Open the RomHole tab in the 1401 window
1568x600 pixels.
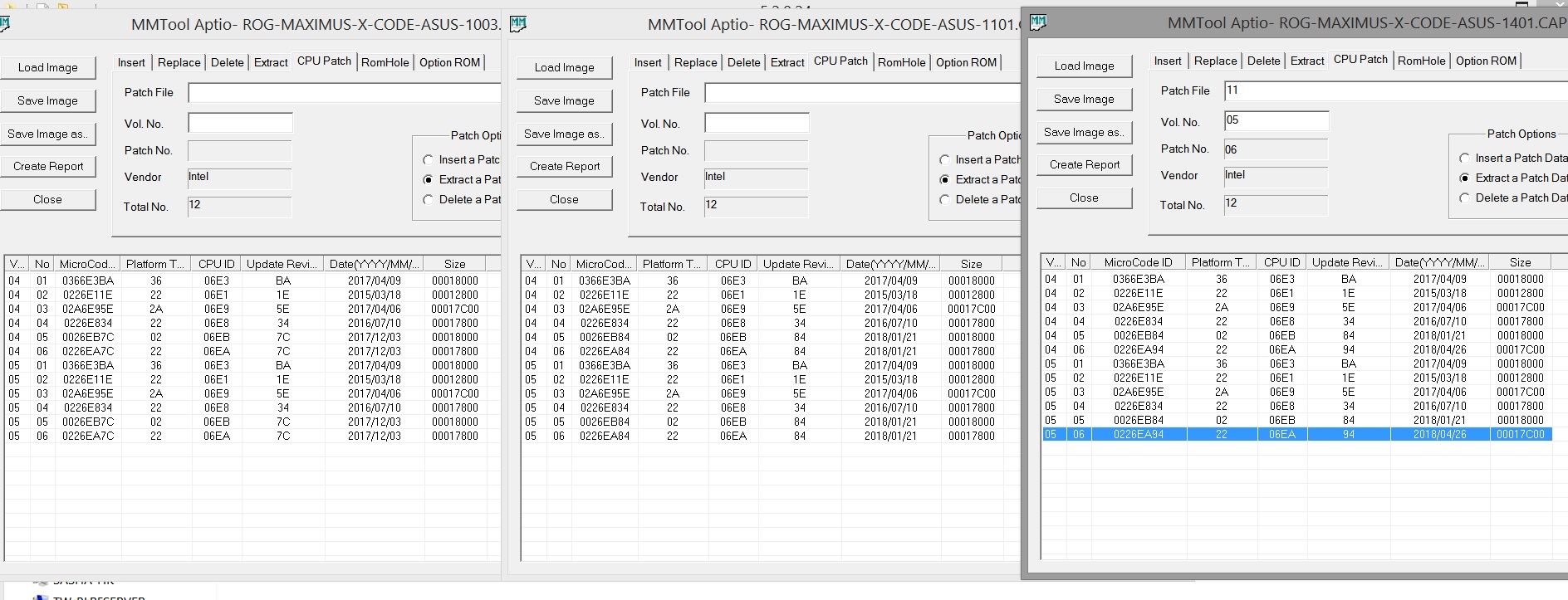coord(1422,61)
